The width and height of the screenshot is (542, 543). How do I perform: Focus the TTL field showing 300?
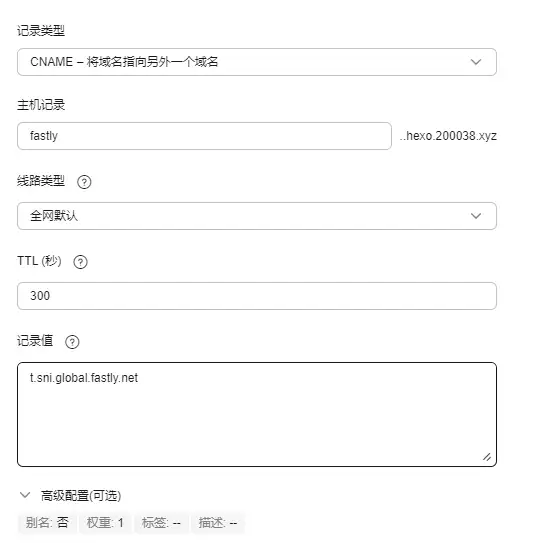pyautogui.click(x=257, y=296)
